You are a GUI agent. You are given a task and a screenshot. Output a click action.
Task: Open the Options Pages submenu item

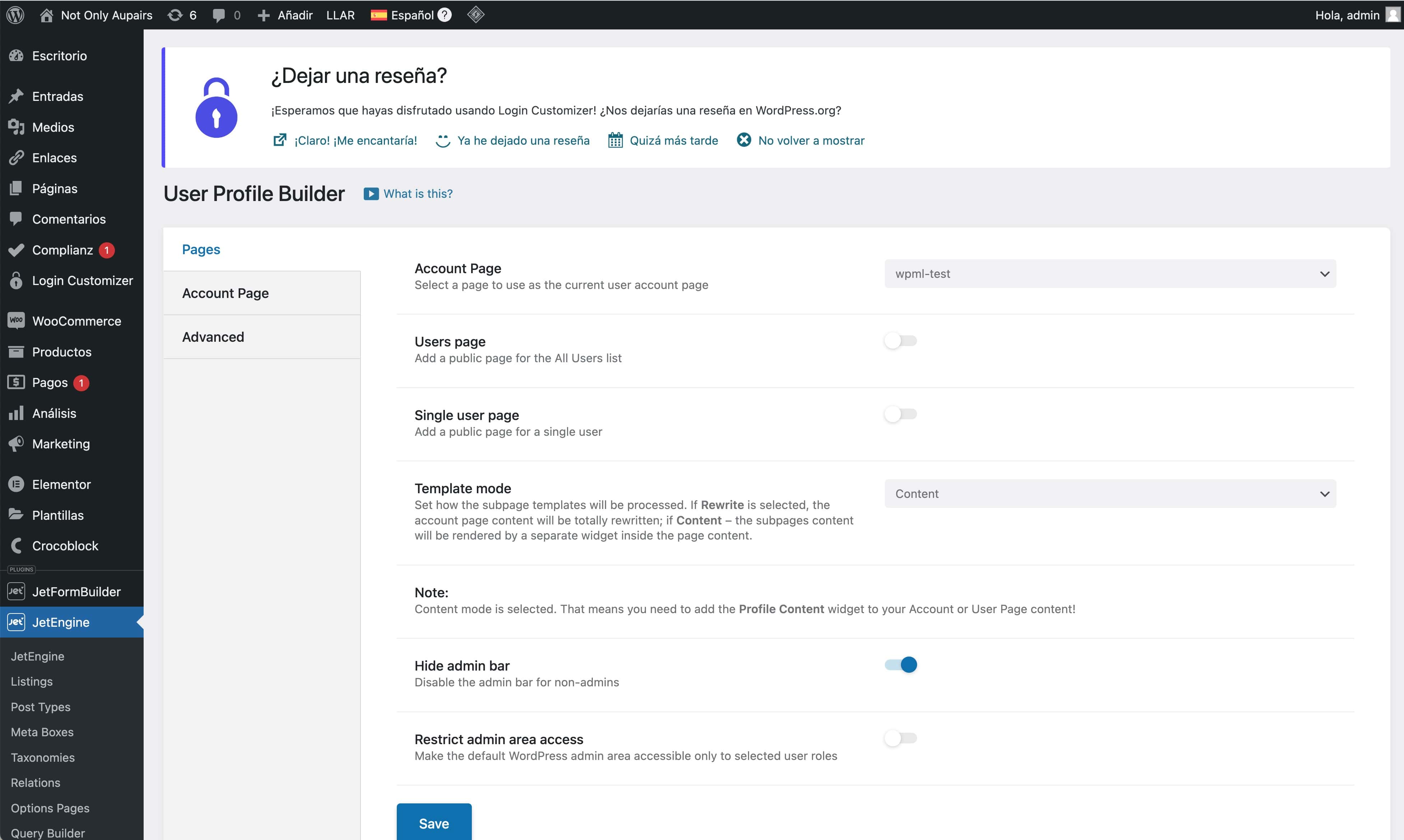tap(50, 808)
